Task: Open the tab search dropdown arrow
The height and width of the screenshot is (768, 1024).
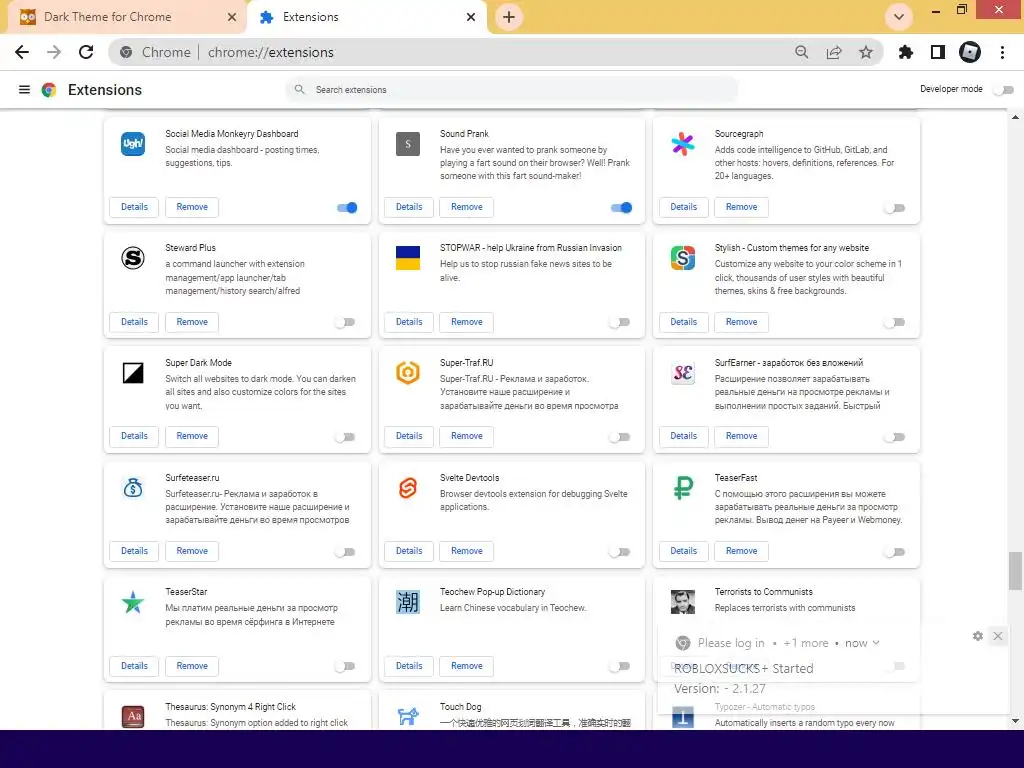Action: [x=899, y=17]
